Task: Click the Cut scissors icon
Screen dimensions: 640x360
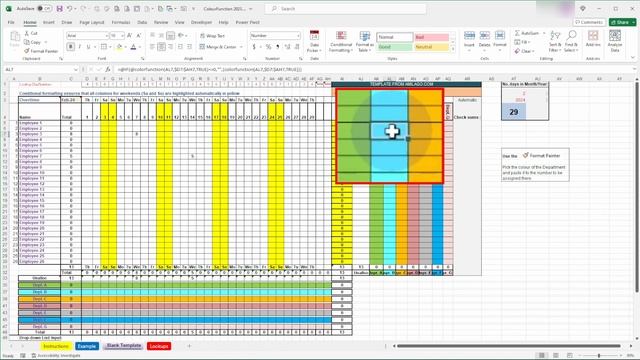Action: (x=27, y=33)
